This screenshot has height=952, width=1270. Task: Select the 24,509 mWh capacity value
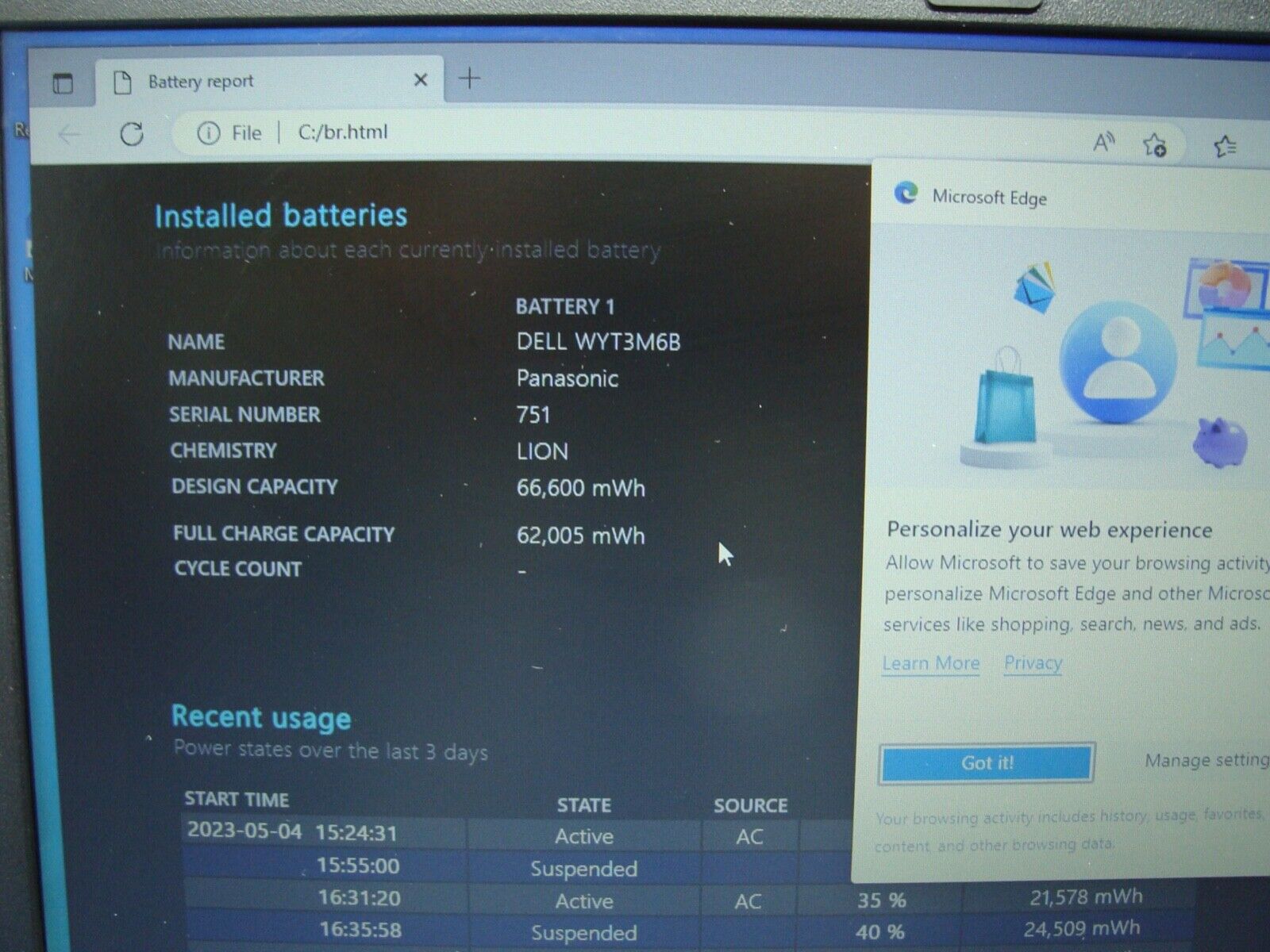pyautogui.click(x=1082, y=928)
